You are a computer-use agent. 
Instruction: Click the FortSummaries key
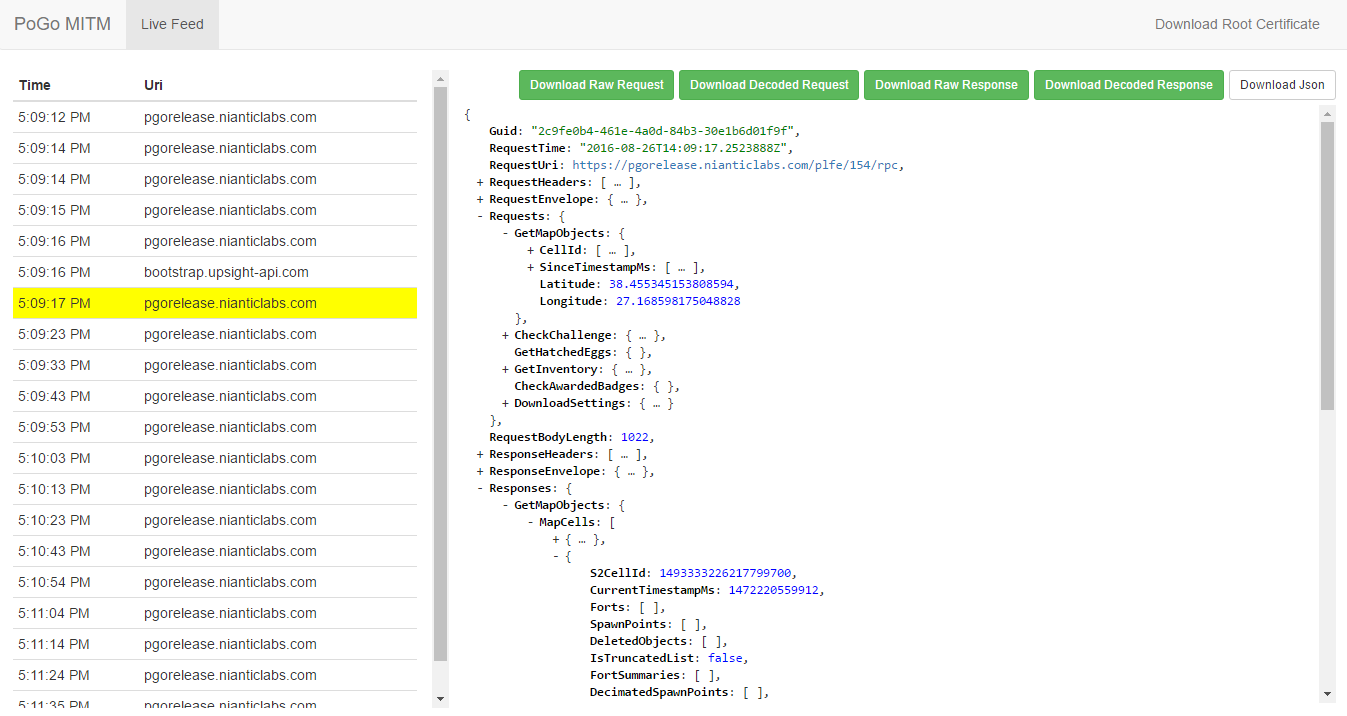634,675
